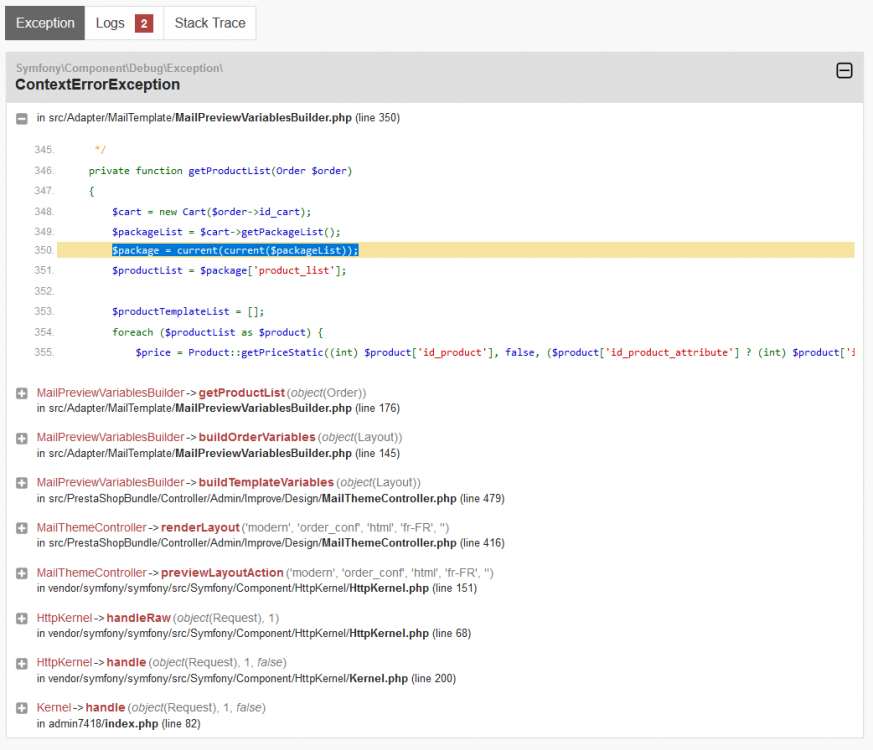Switch to the Exception tab
Image resolution: width=873 pixels, height=750 pixels.
[x=45, y=23]
